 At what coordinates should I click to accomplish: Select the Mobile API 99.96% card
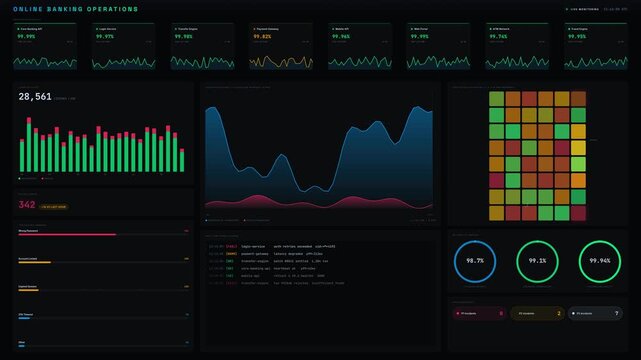360,47
